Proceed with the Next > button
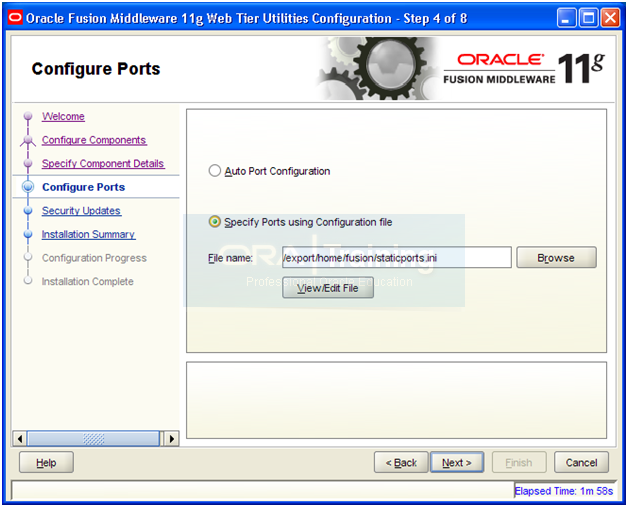628x507 pixels. pos(457,463)
